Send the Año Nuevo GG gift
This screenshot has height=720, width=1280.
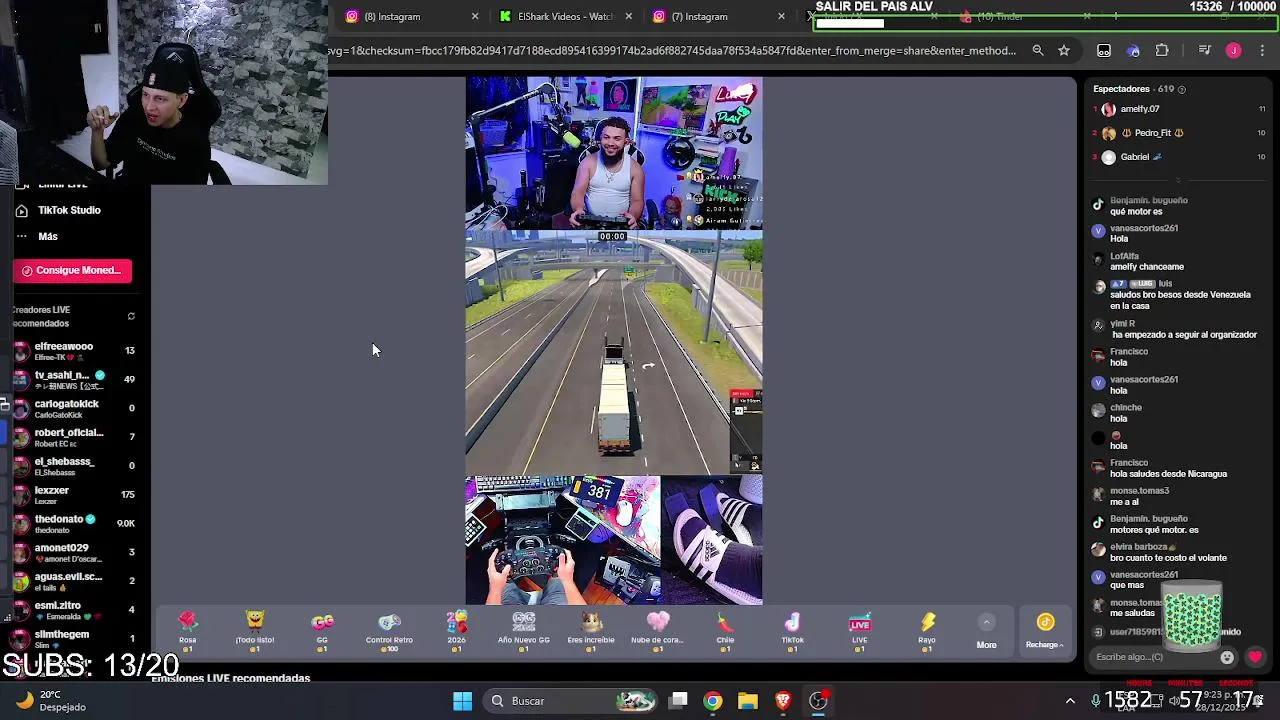(524, 632)
